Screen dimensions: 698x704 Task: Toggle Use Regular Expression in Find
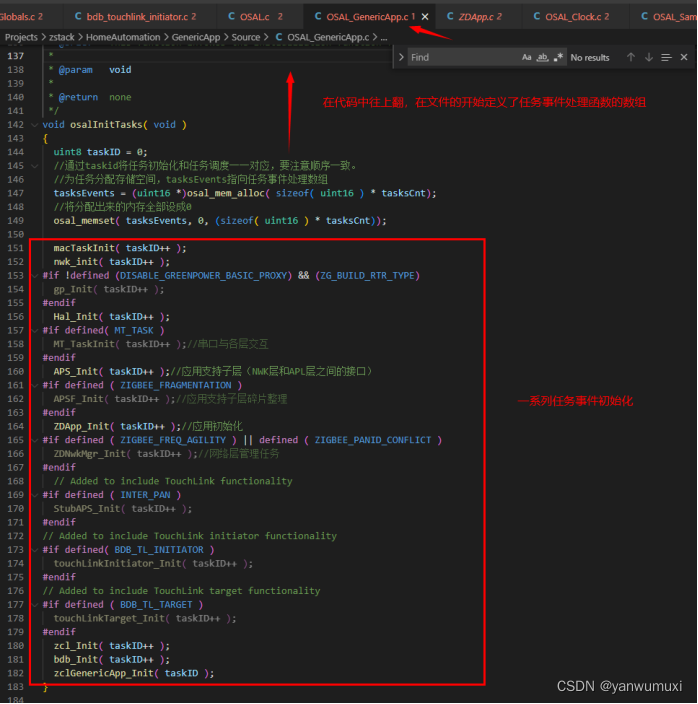[558, 57]
